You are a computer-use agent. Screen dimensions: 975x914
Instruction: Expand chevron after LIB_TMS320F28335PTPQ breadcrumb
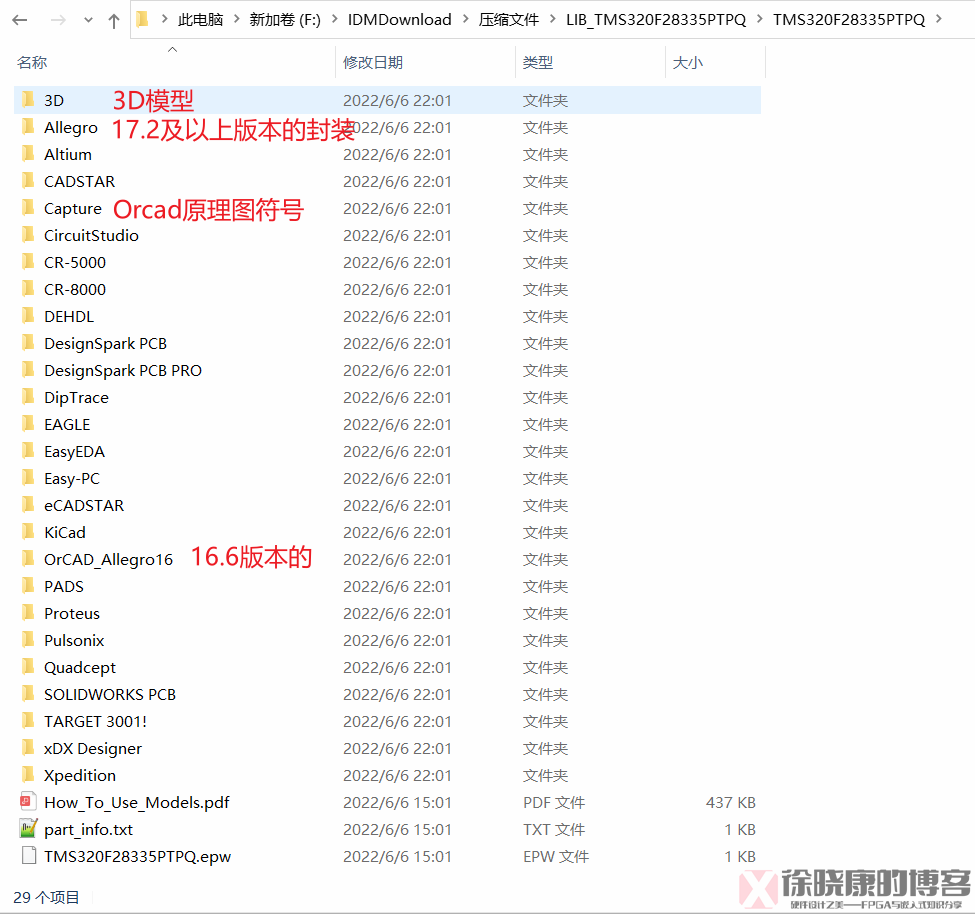coord(759,19)
